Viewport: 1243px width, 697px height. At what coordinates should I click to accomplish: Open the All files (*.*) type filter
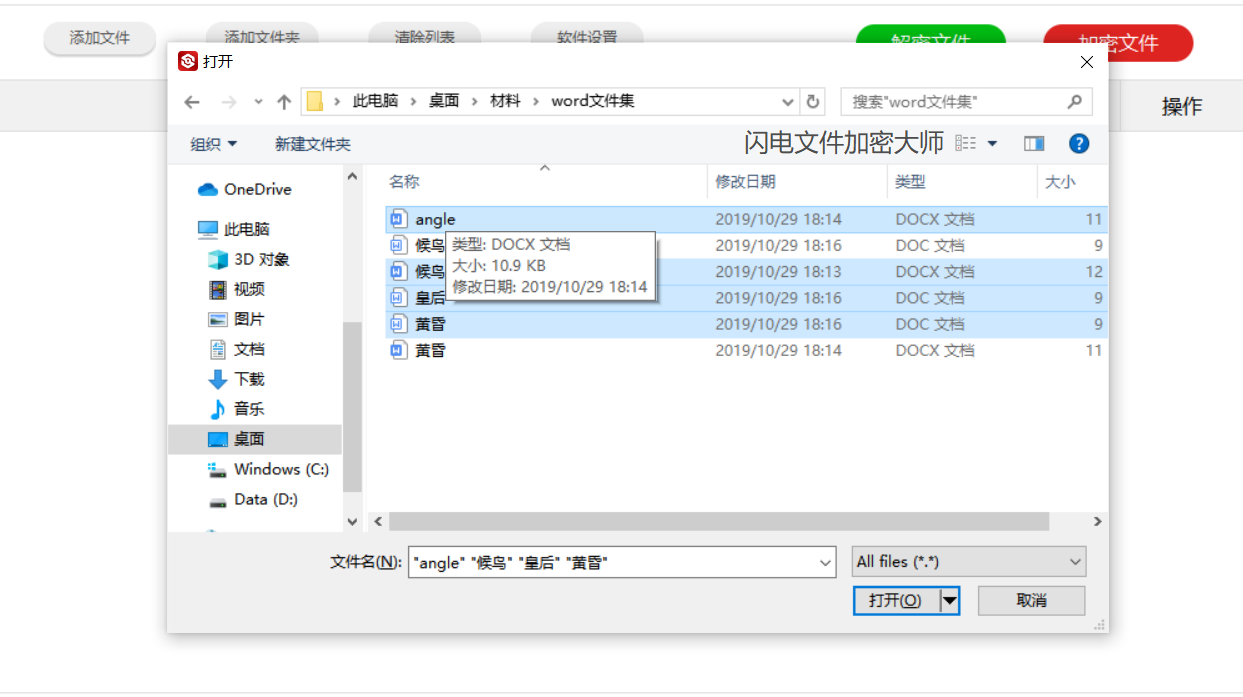968,562
